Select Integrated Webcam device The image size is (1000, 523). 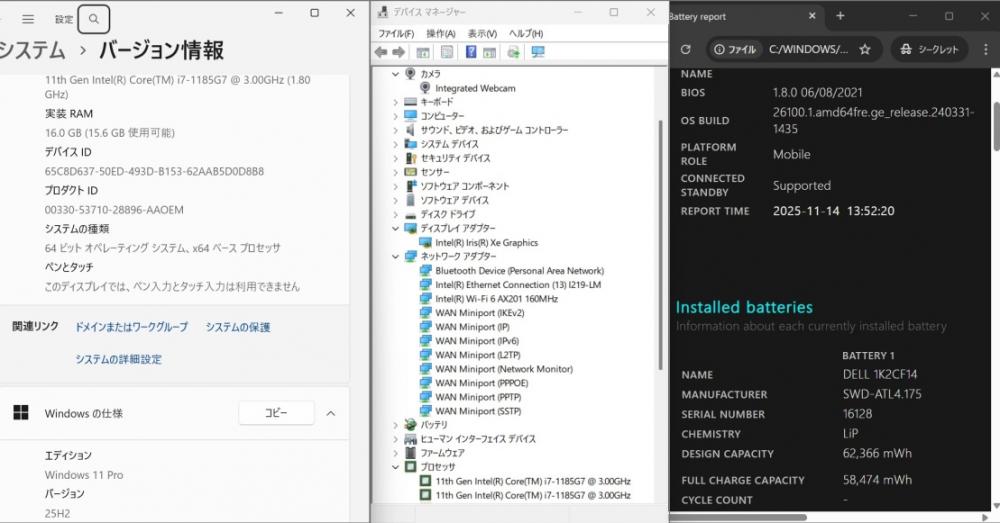coord(475,88)
